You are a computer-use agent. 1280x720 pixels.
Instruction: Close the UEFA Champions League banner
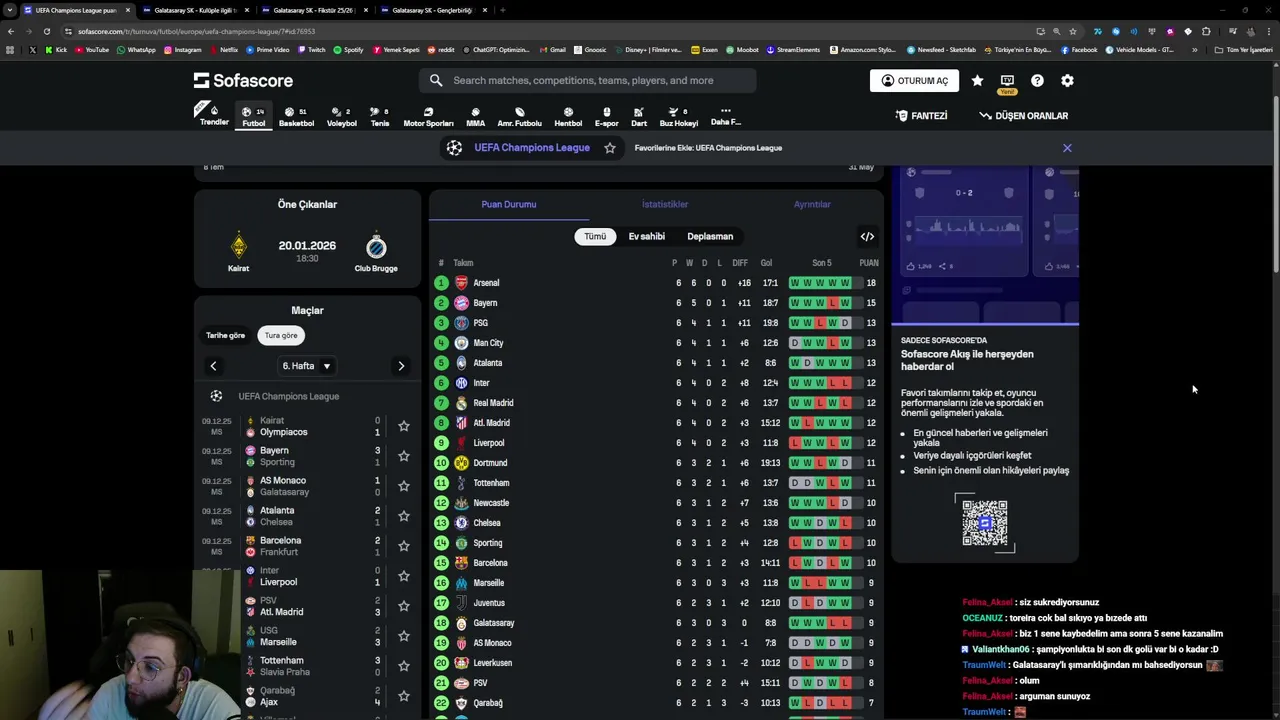(1067, 148)
